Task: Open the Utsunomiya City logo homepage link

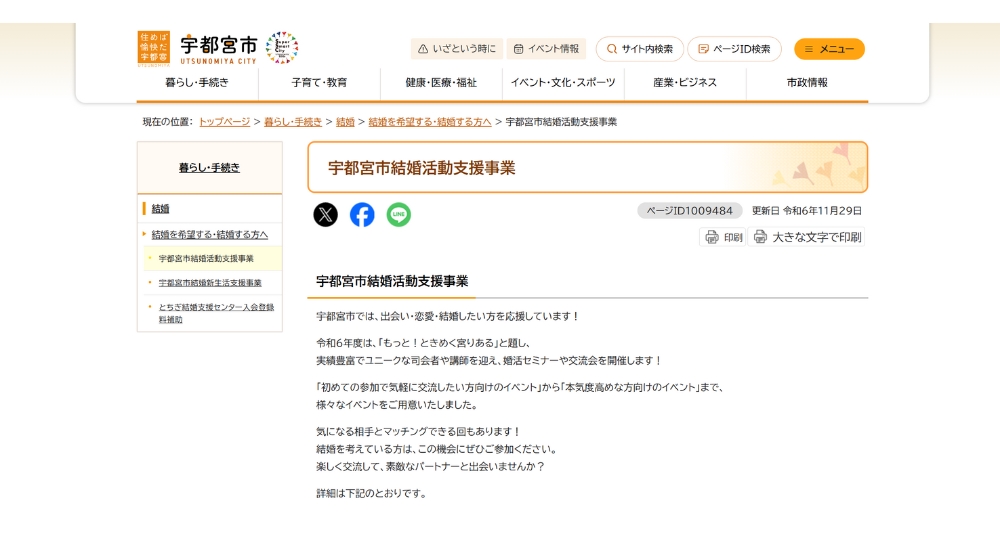Action: coord(198,48)
